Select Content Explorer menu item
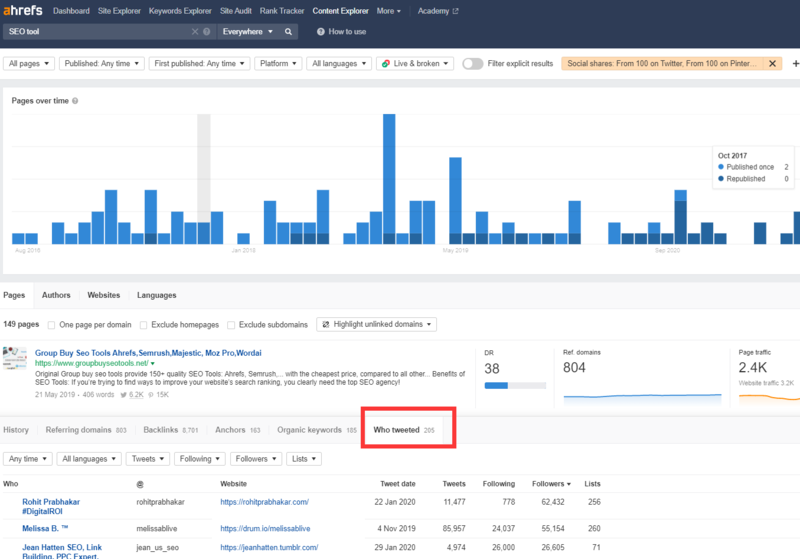The width and height of the screenshot is (800, 559). 340,11
